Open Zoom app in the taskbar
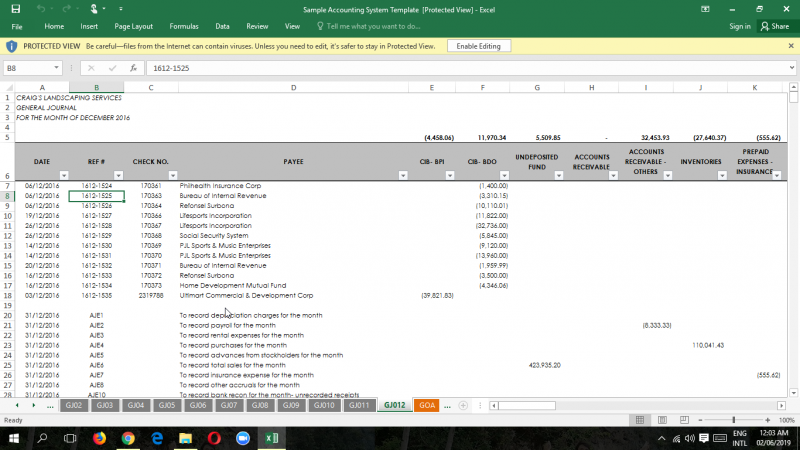Viewport: 800px width, 450px height. [x=242, y=438]
